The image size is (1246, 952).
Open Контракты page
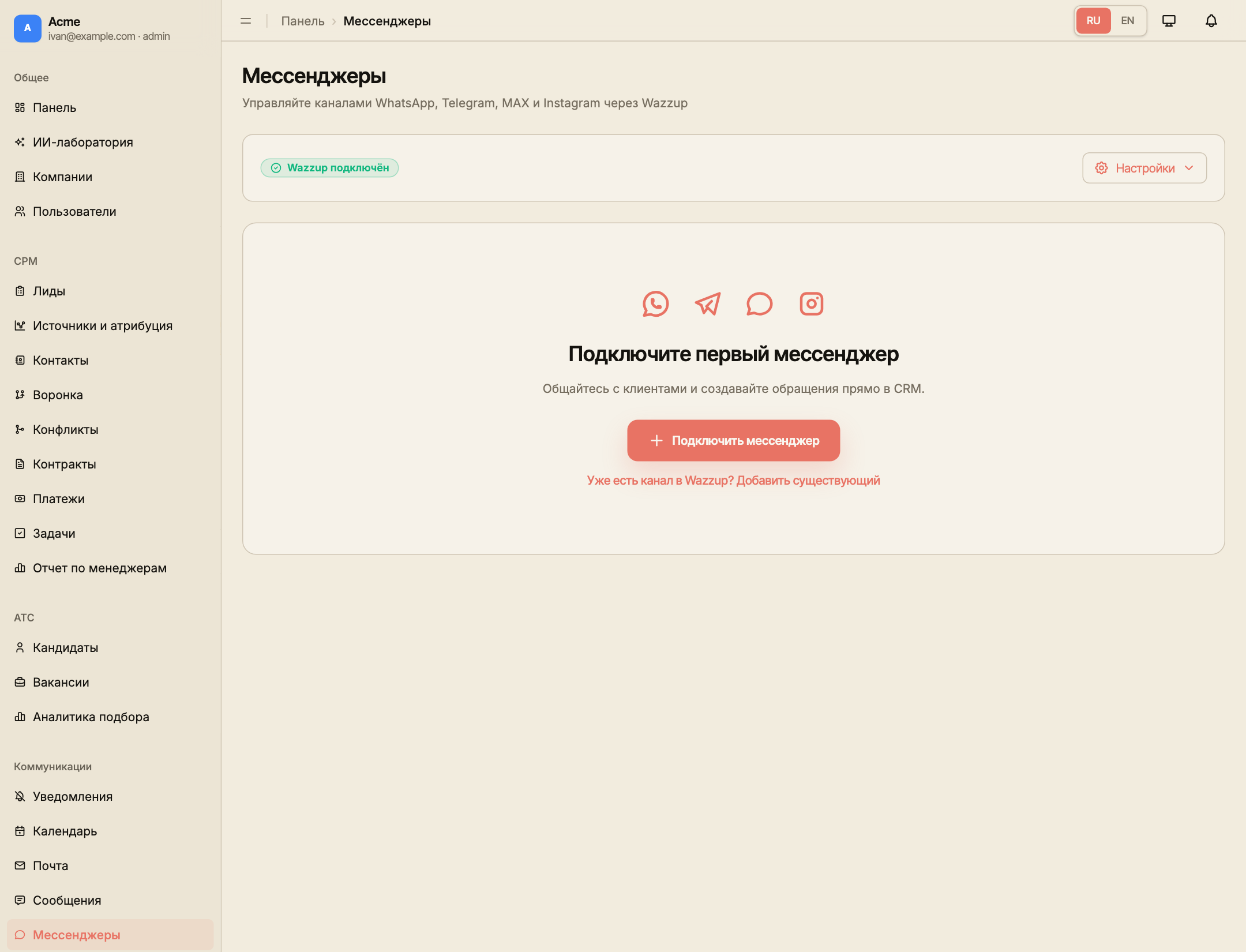[110, 464]
